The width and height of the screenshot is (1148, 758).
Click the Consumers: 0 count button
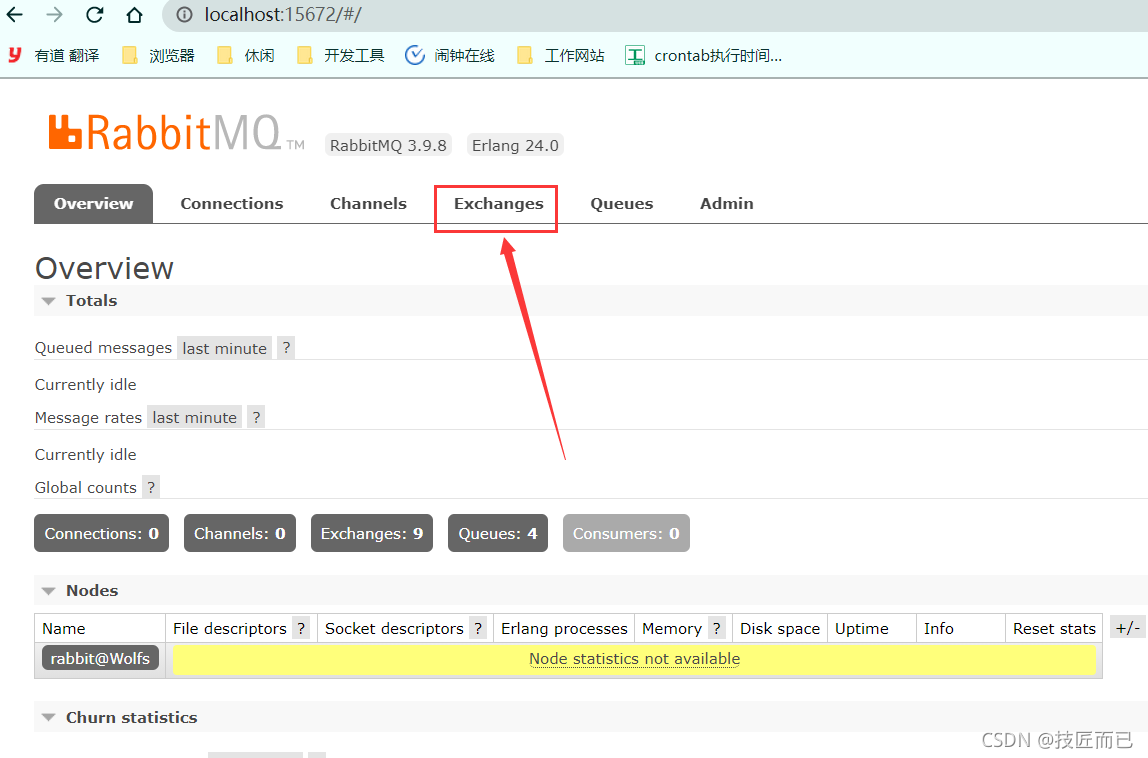[626, 533]
